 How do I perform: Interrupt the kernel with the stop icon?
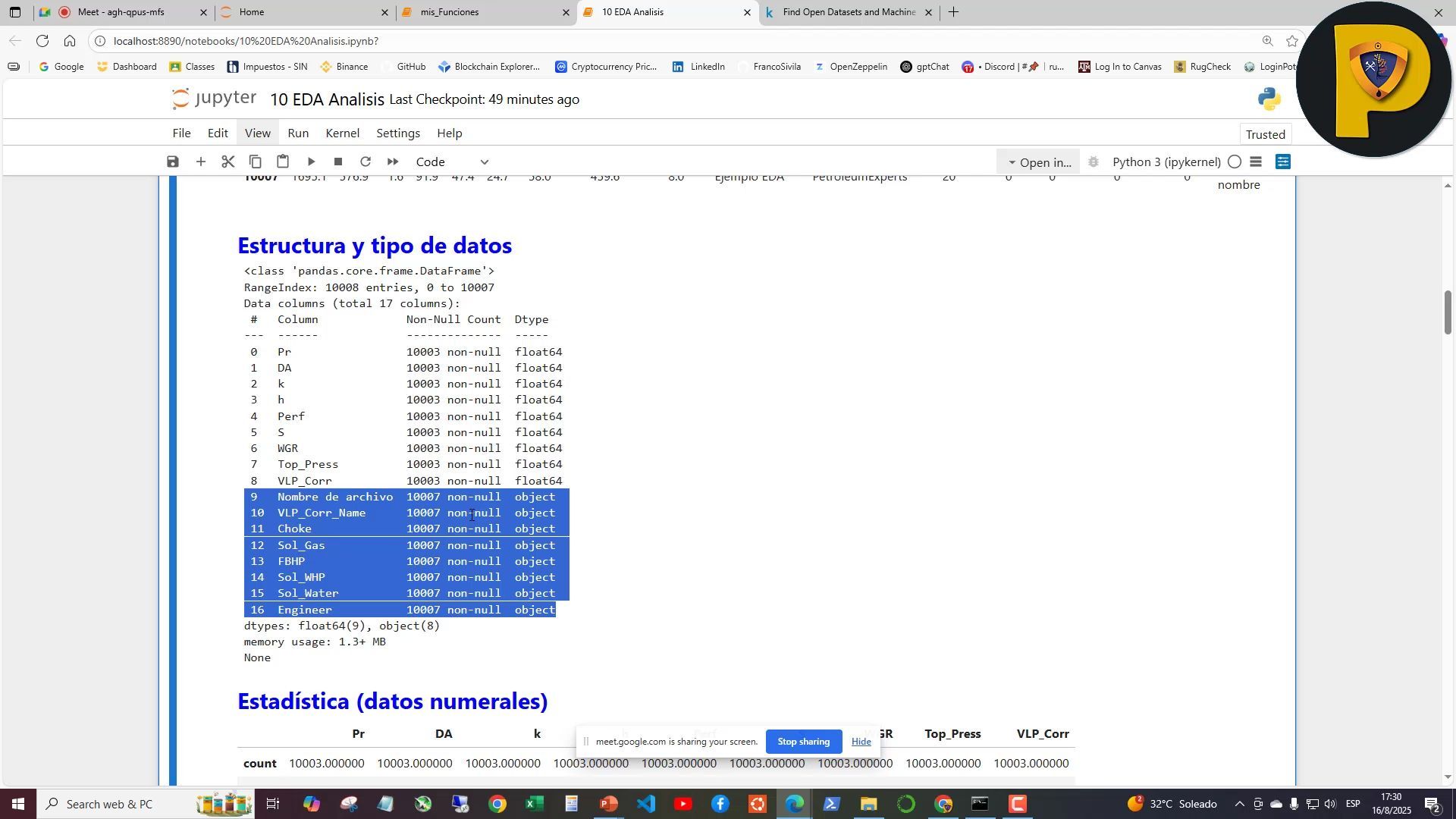point(338,162)
